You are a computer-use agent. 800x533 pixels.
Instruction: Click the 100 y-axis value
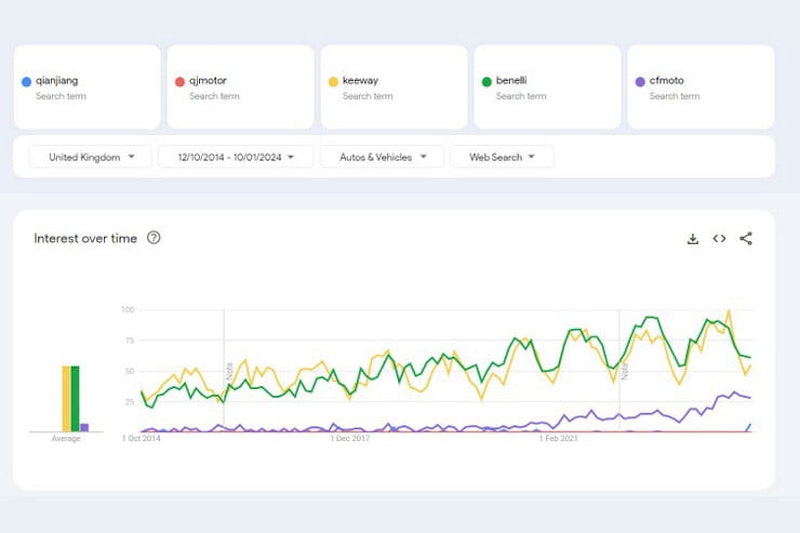[x=128, y=310]
